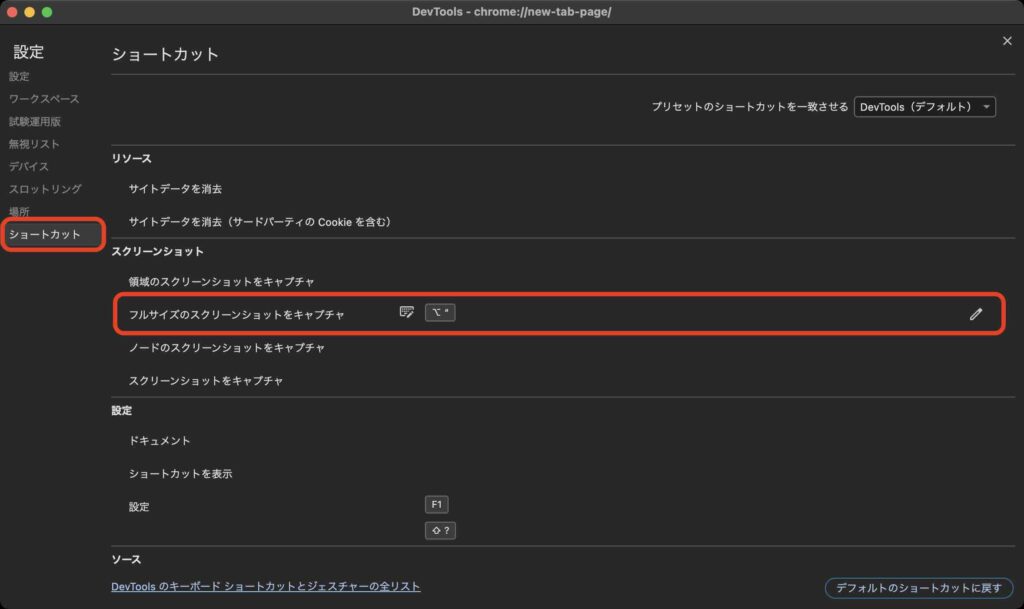This screenshot has width=1024, height=609.
Task: Go to the デバイス settings tab
Action: 29,167
